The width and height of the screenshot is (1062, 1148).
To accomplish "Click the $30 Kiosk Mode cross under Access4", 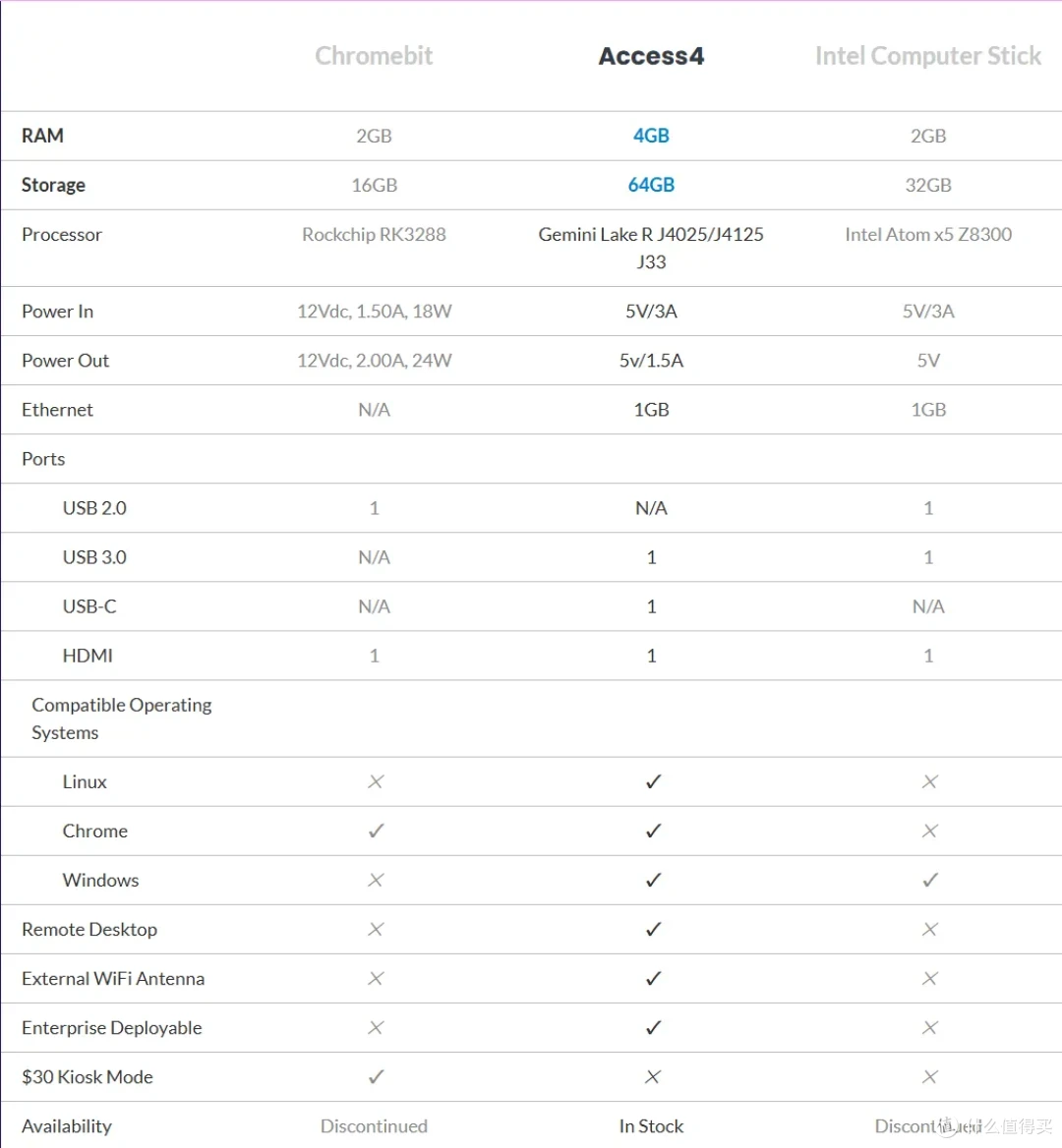I will 653,1077.
